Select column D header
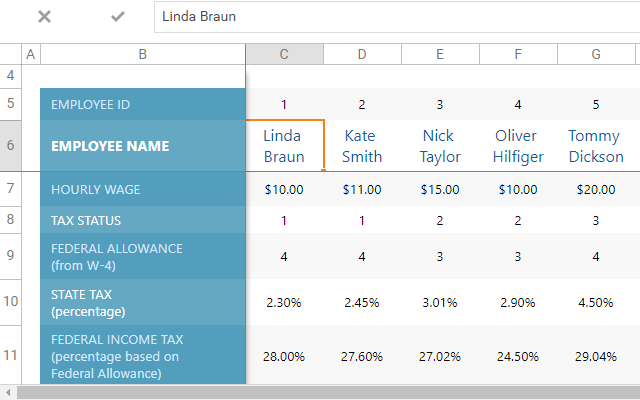 (x=362, y=54)
